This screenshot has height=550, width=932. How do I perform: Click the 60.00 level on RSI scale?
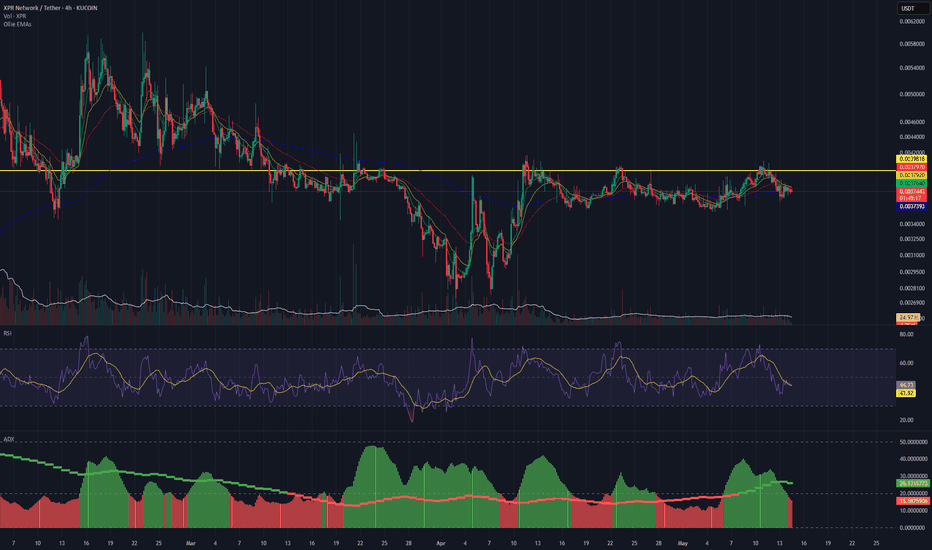coord(906,363)
